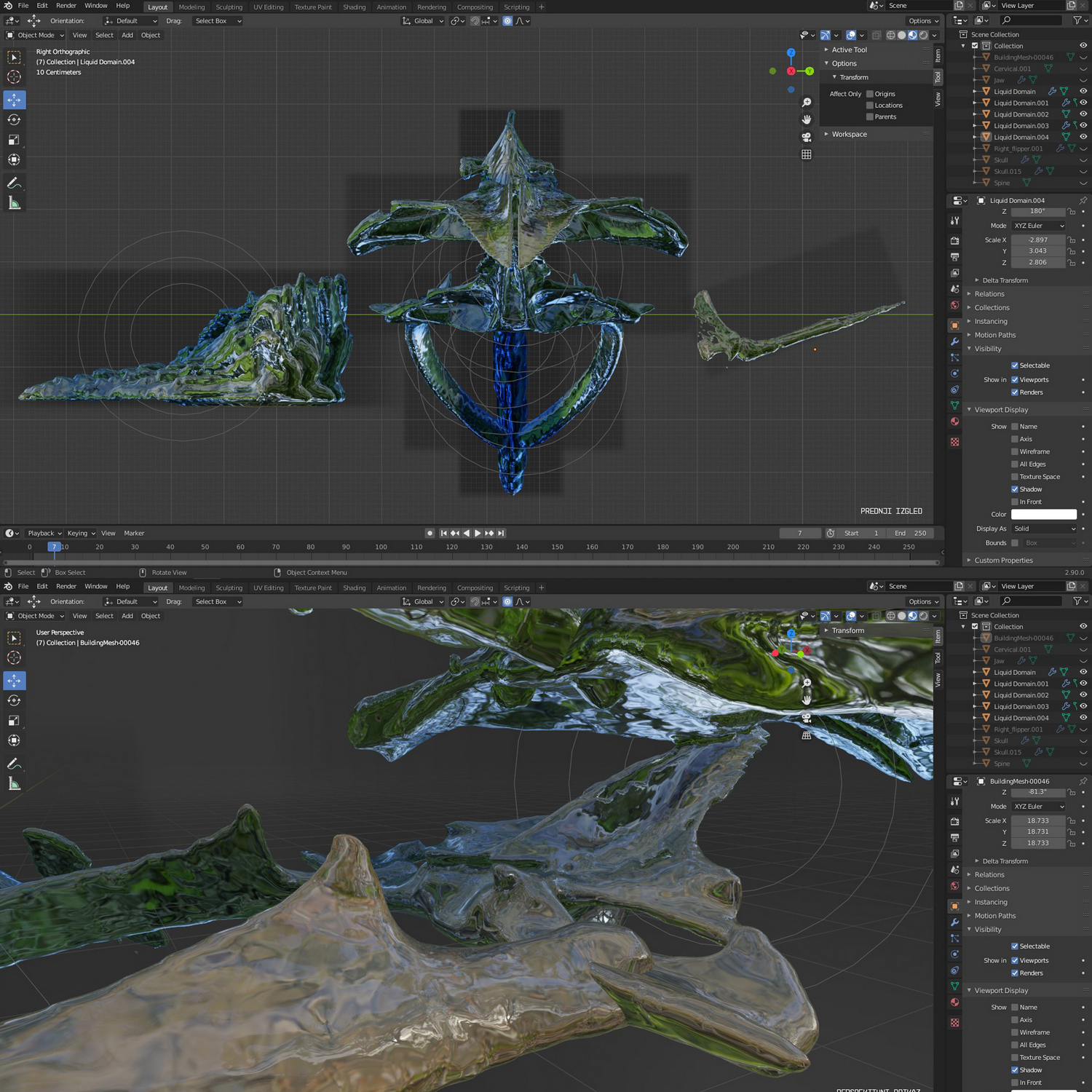Click the Active Tool panel header
Image resolution: width=1092 pixels, height=1092 pixels.
[x=849, y=50]
